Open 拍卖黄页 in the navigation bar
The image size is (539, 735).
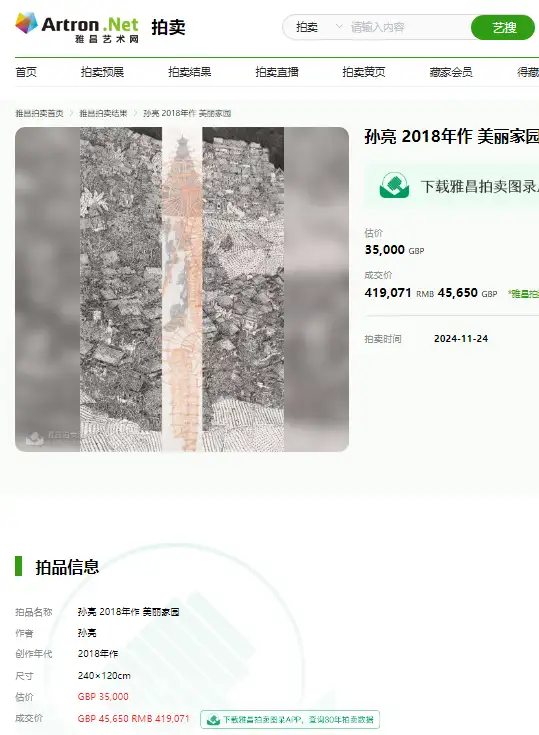pyautogui.click(x=364, y=72)
